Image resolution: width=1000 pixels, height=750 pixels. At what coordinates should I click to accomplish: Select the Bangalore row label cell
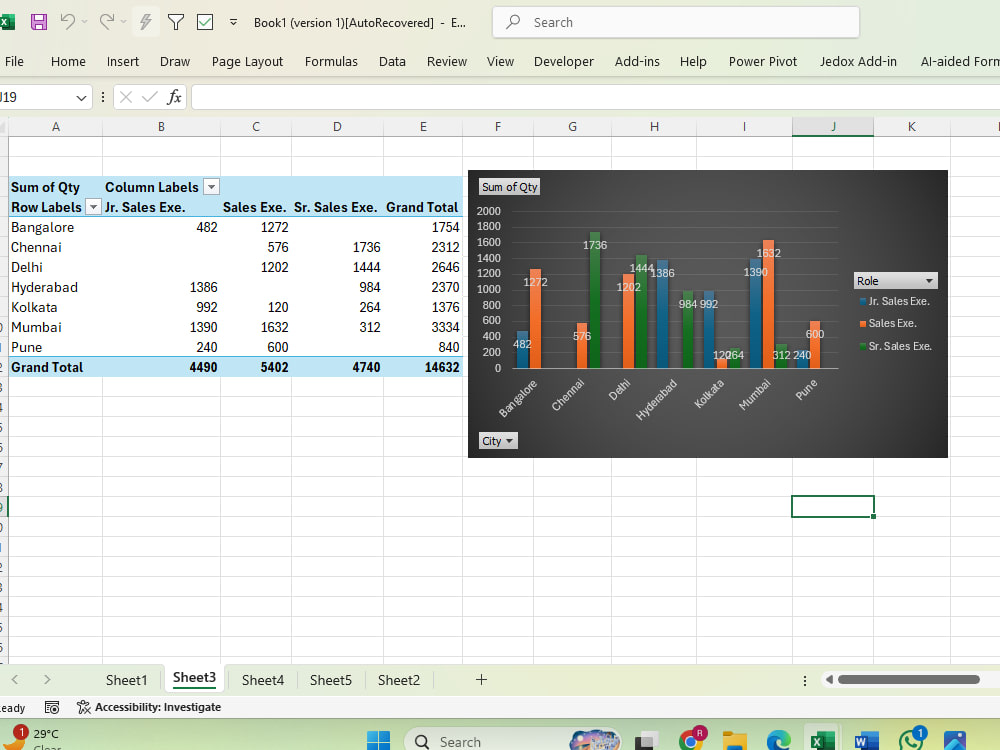[x=55, y=227]
